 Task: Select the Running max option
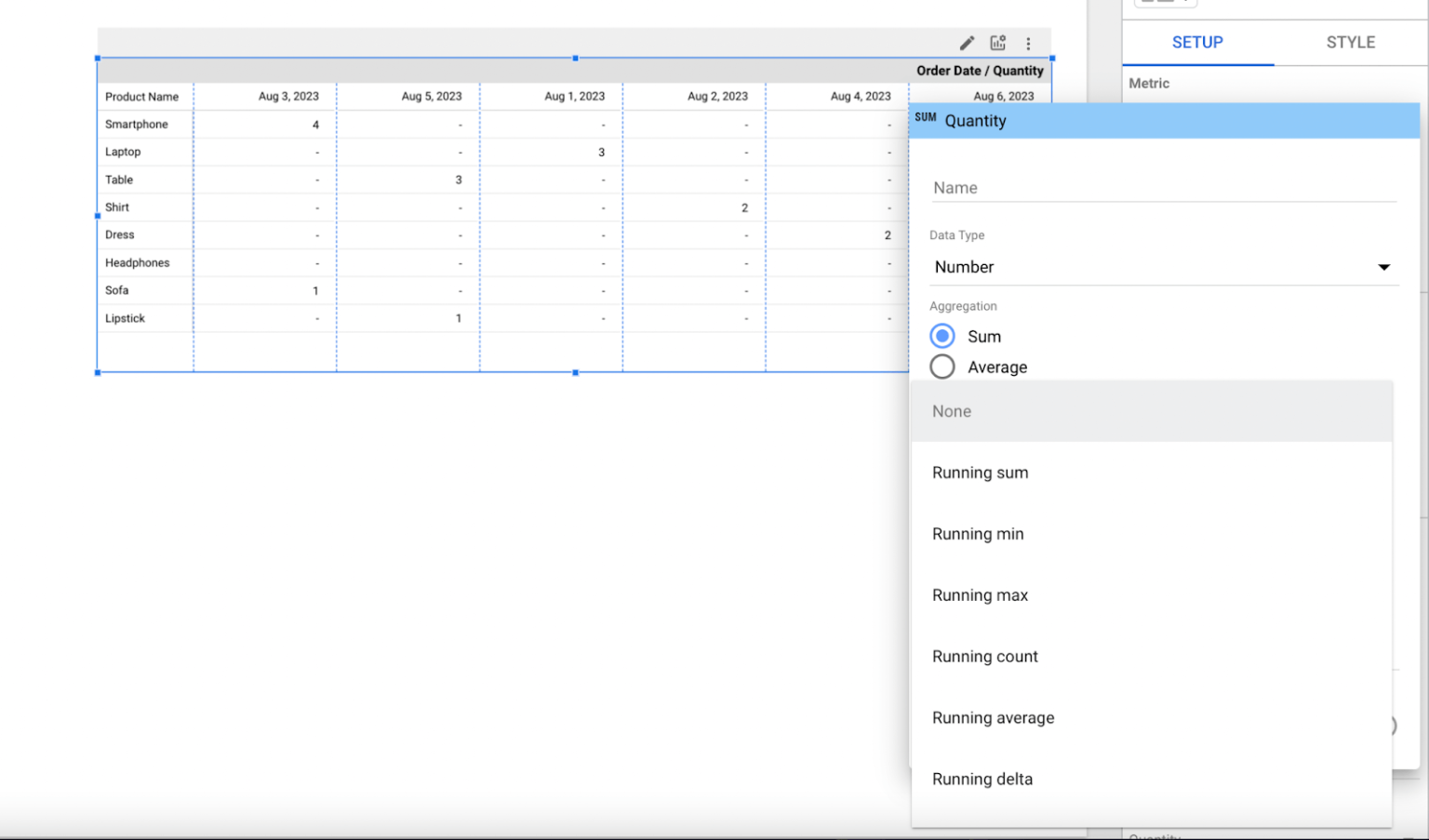coord(980,595)
